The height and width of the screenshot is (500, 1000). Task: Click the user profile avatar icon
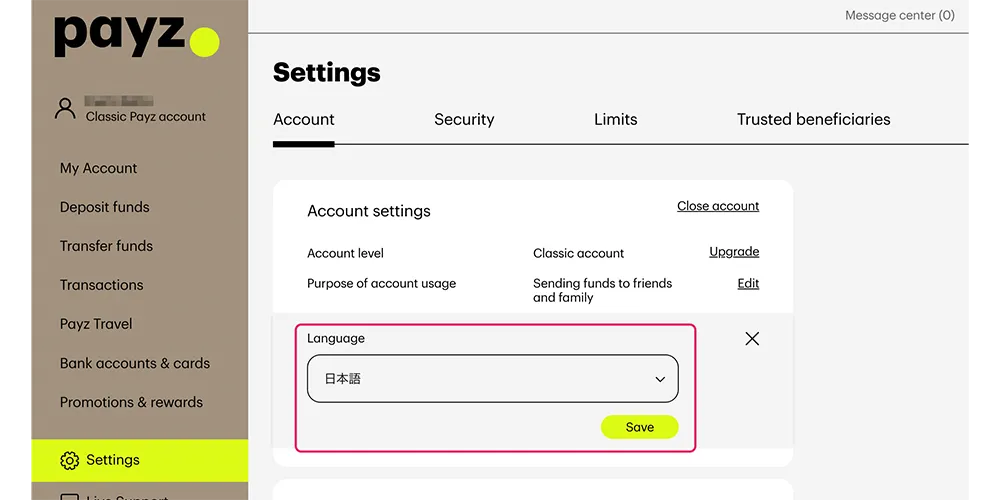65,108
